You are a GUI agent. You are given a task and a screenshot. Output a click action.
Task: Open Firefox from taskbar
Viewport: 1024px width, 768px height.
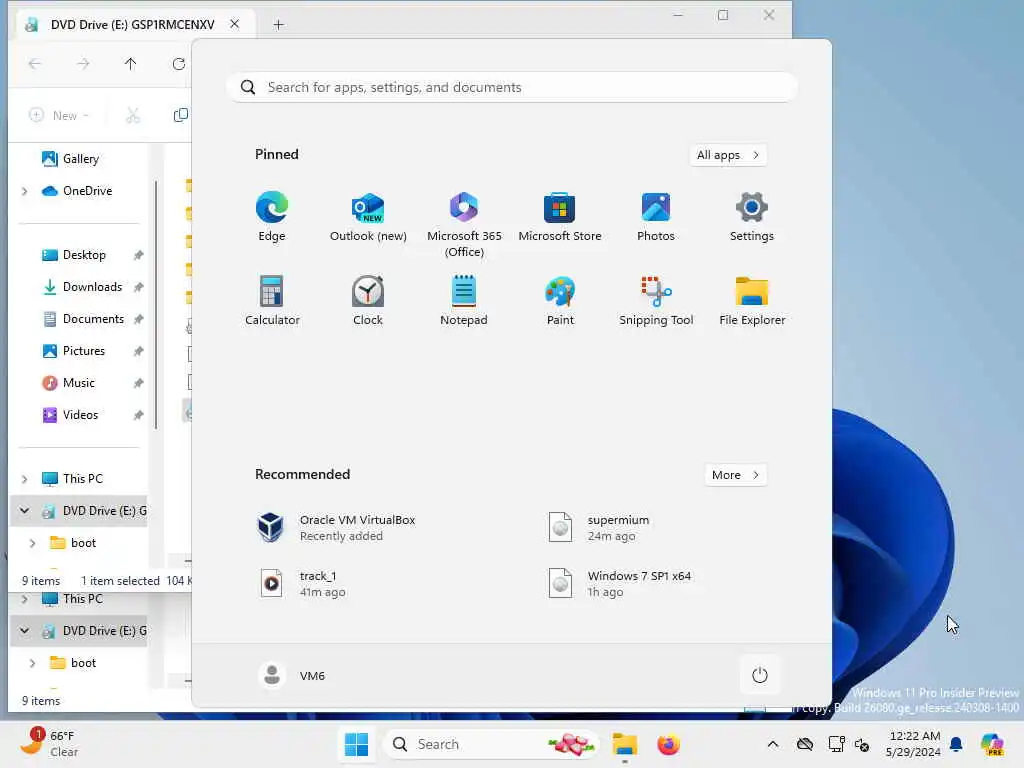tap(669, 744)
